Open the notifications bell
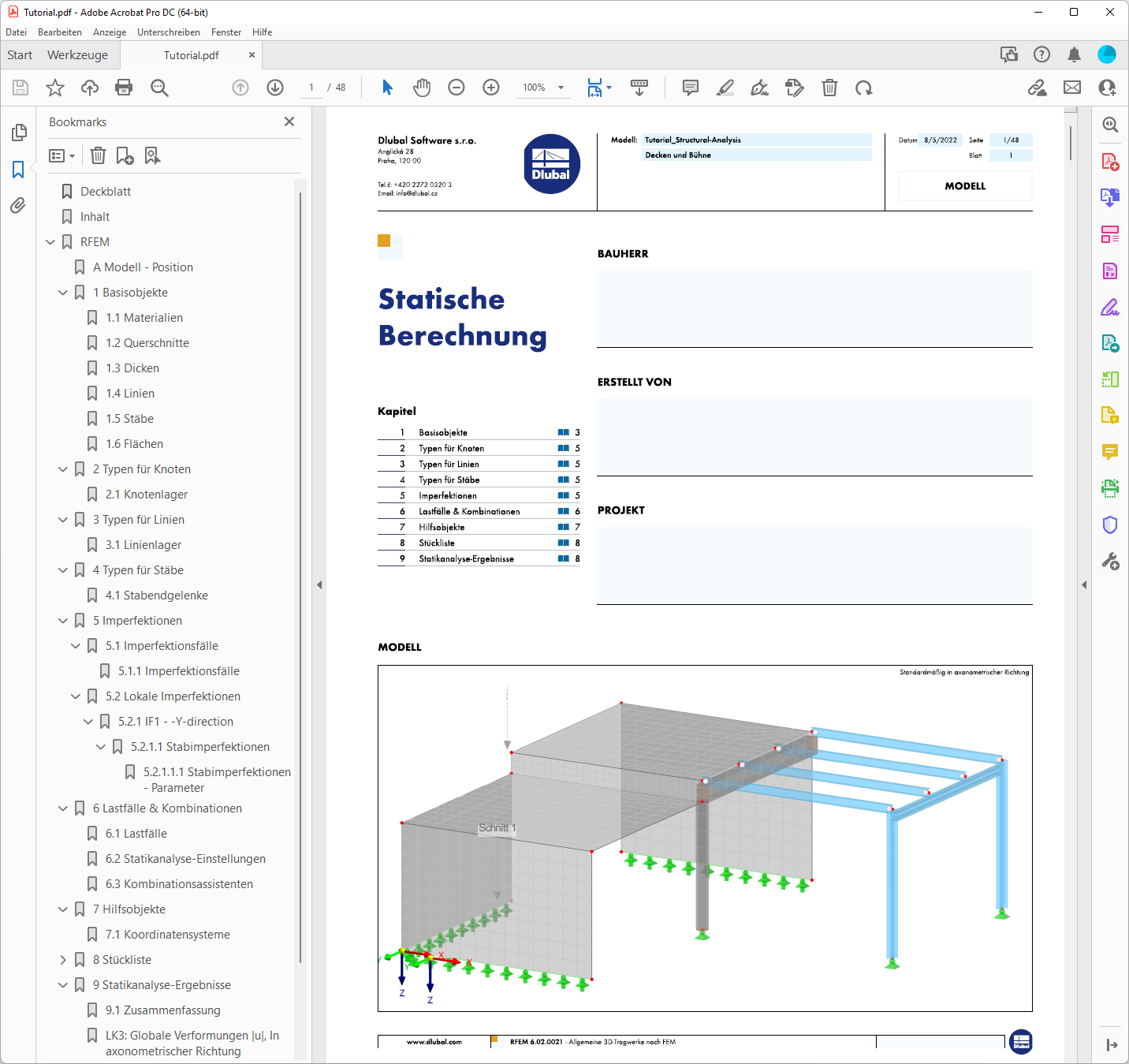Image resolution: width=1129 pixels, height=1064 pixels. point(1074,54)
